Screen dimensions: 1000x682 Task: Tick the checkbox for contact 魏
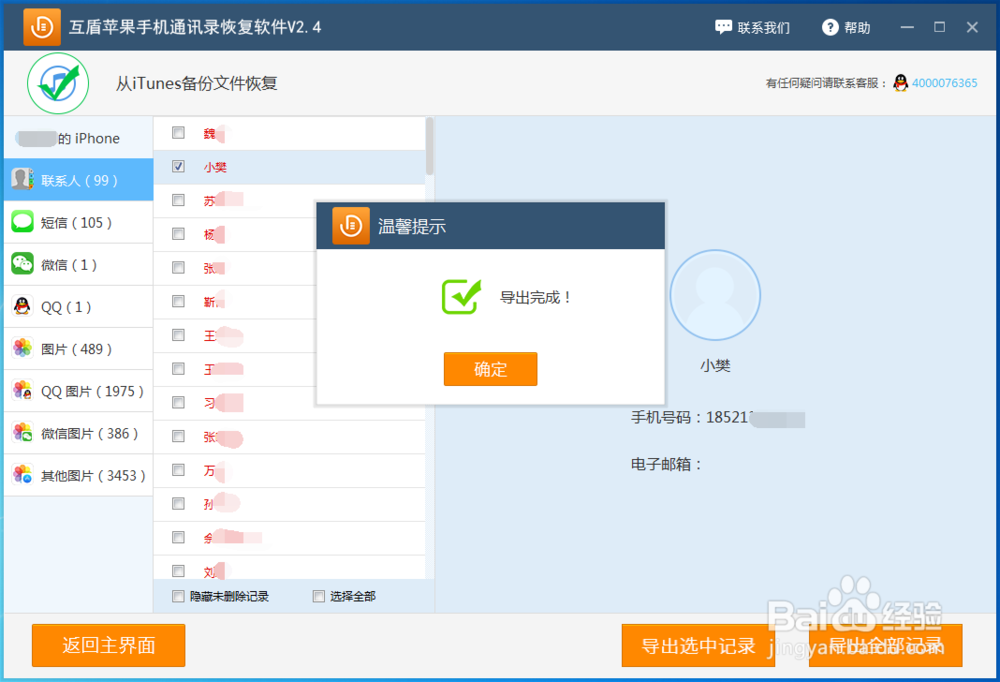179,133
